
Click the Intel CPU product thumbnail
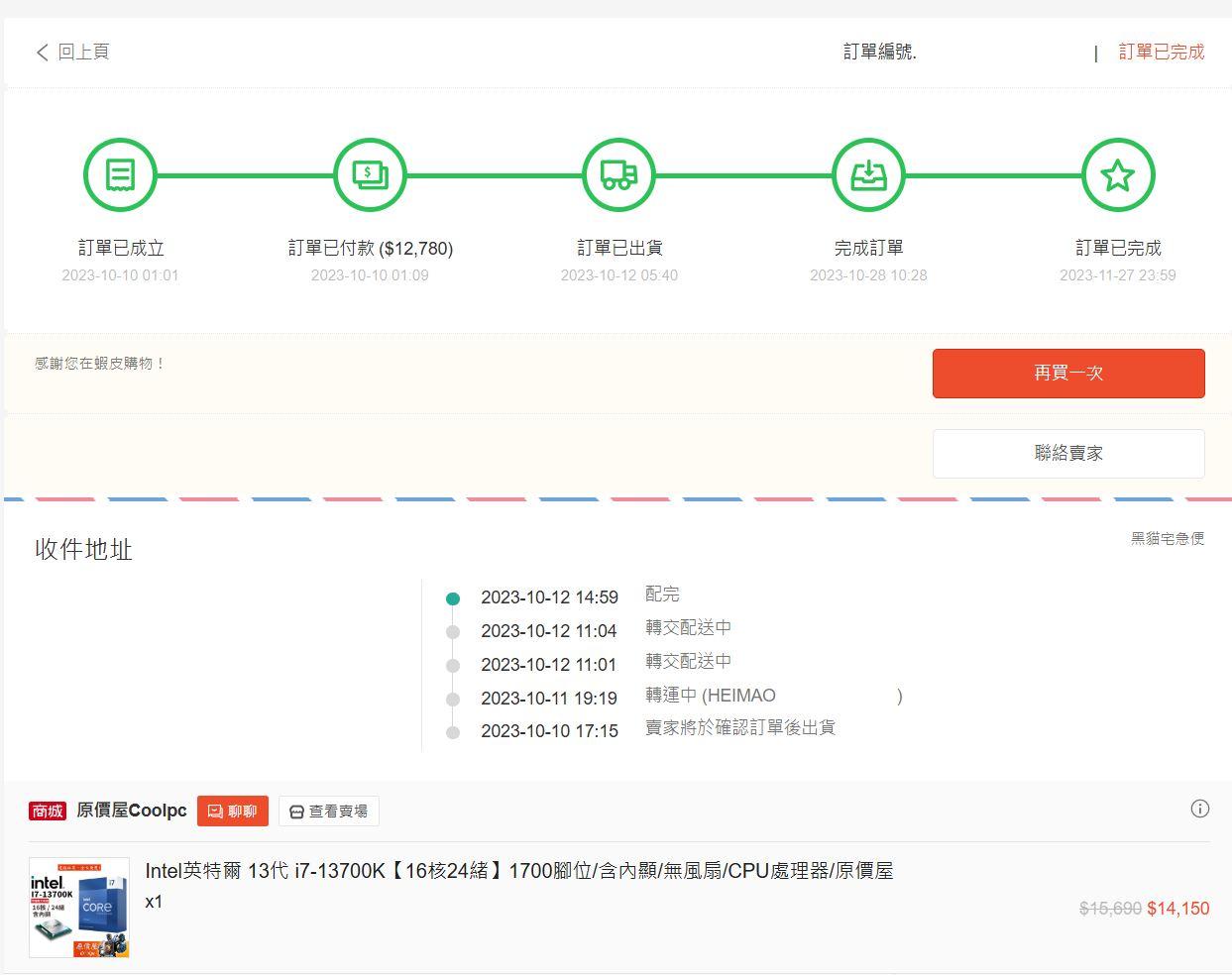tap(78, 907)
